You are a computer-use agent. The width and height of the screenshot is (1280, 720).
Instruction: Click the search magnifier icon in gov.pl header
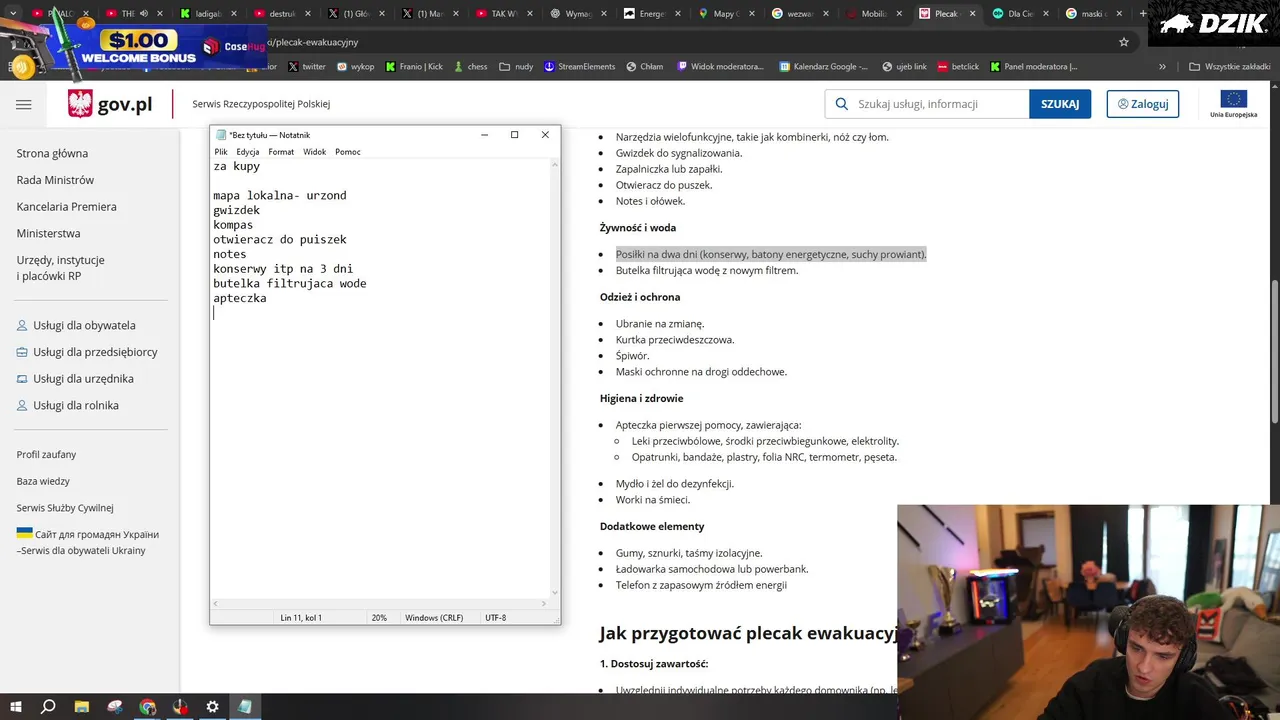(x=841, y=104)
